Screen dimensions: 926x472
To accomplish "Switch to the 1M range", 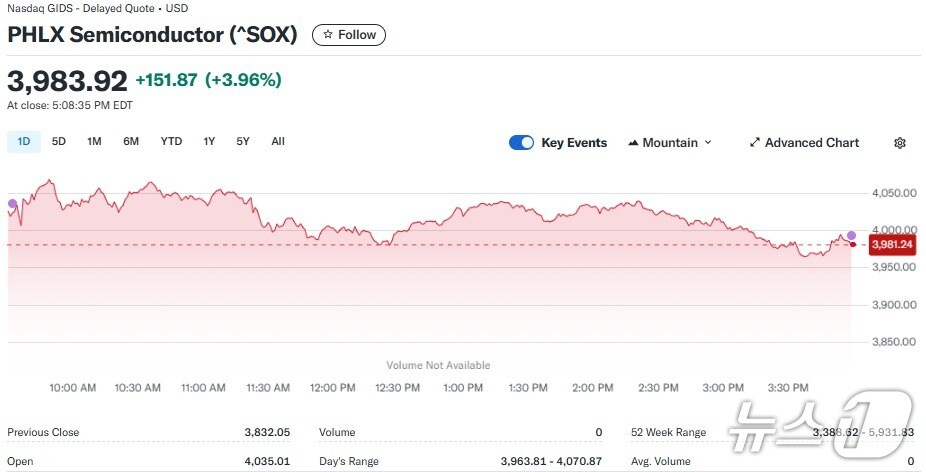I will coord(94,142).
